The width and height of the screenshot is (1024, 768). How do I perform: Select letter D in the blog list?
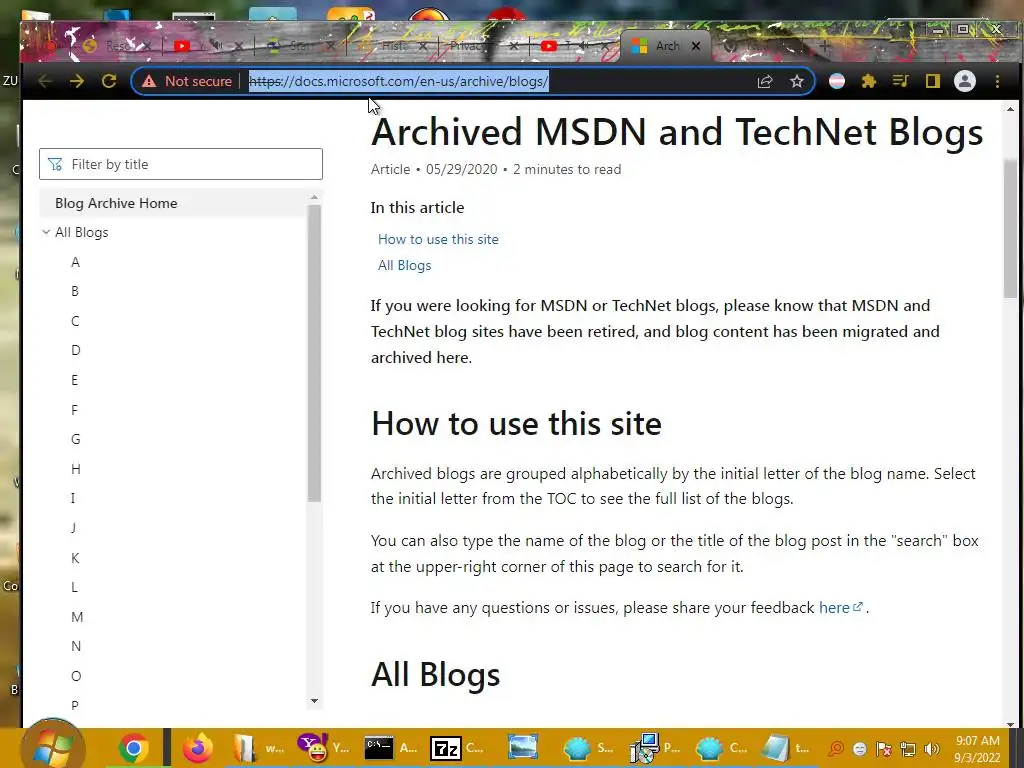pos(76,350)
